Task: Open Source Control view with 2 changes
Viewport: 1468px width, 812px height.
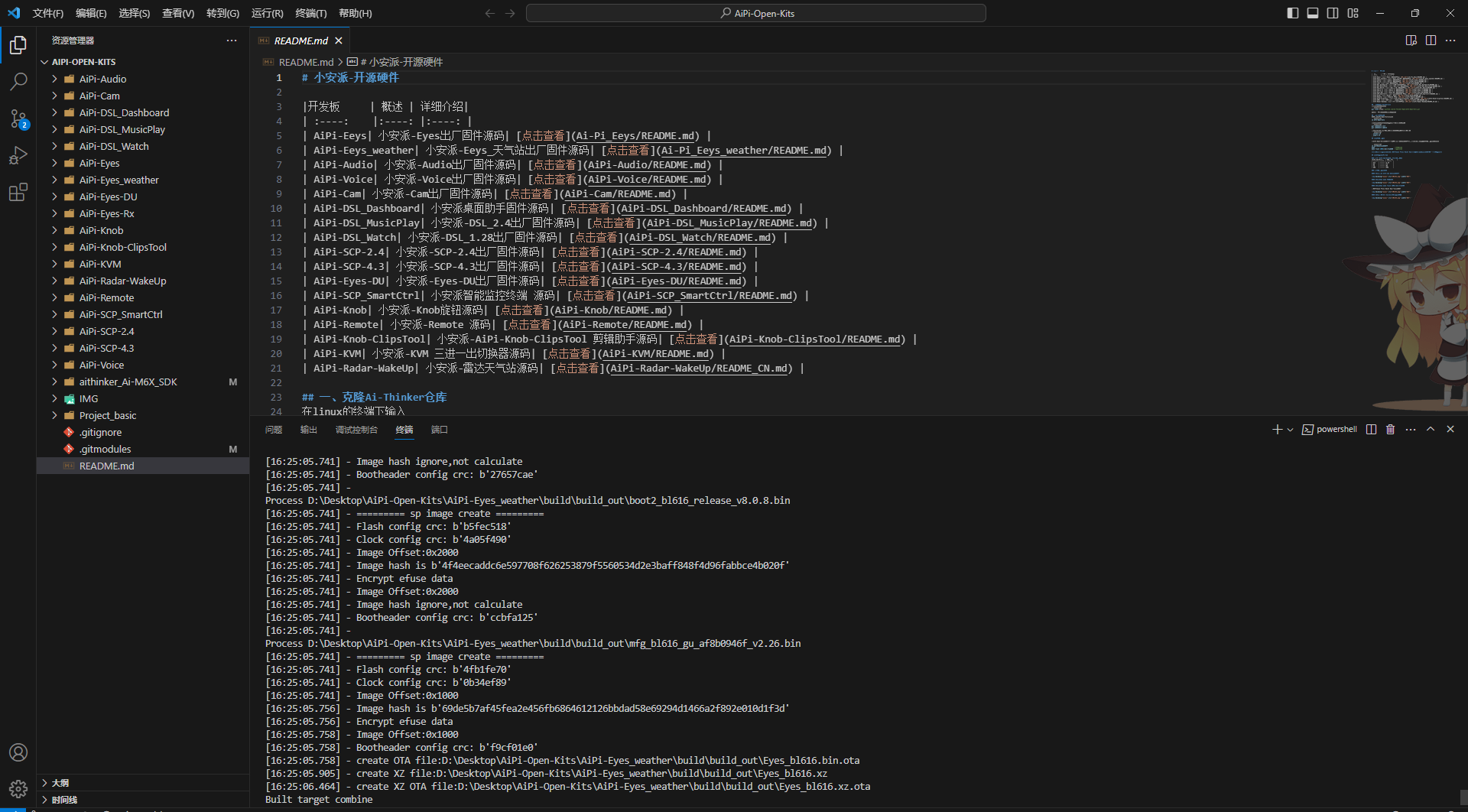Action: click(18, 119)
